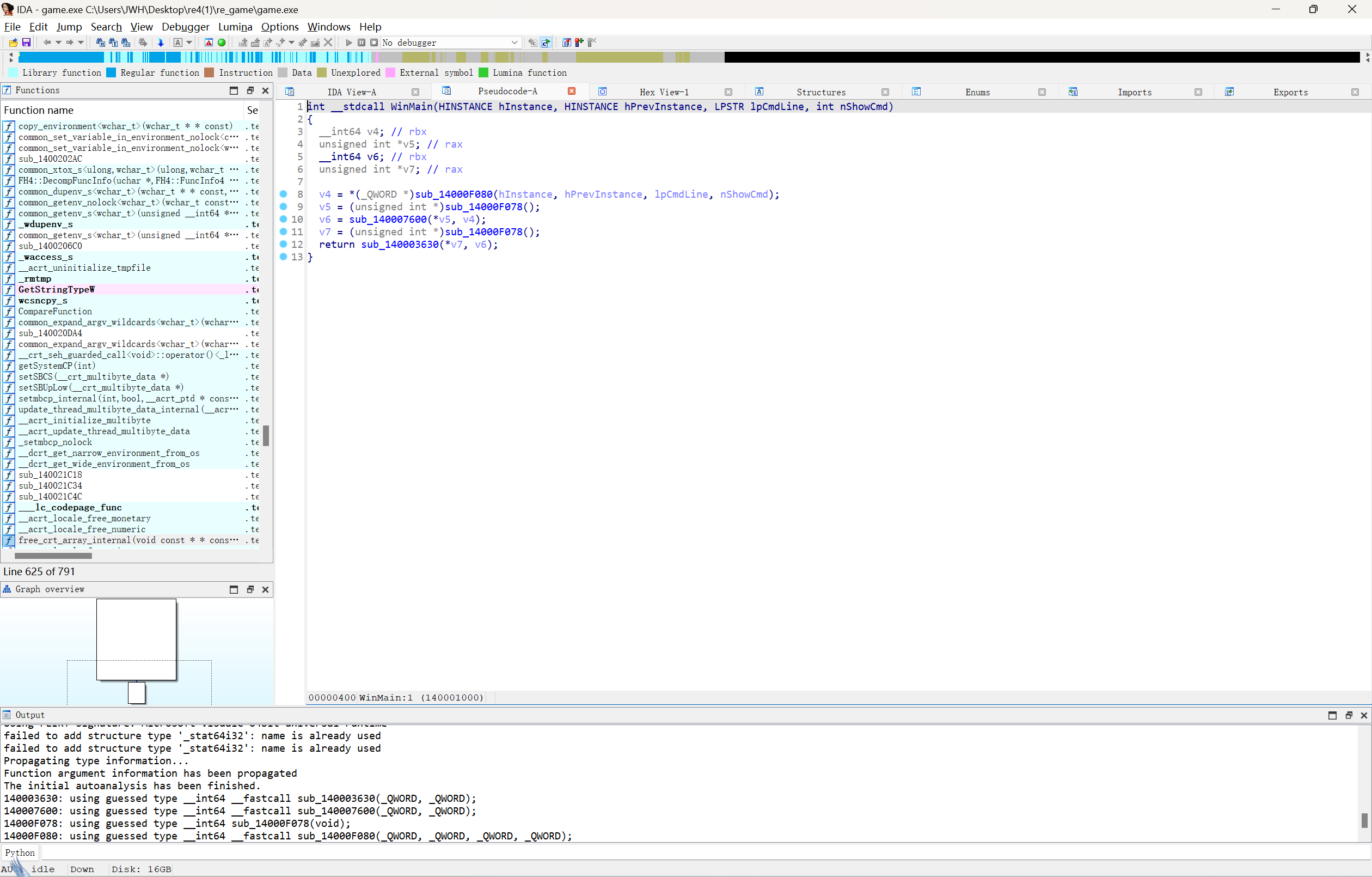Viewport: 1372px width, 877px height.
Task: Jump back to previous position arrow
Action: click(47, 42)
